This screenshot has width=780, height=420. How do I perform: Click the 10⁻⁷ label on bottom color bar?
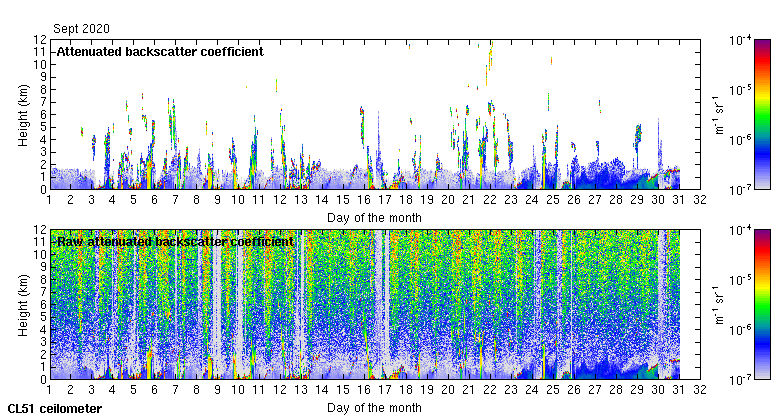coord(741,379)
